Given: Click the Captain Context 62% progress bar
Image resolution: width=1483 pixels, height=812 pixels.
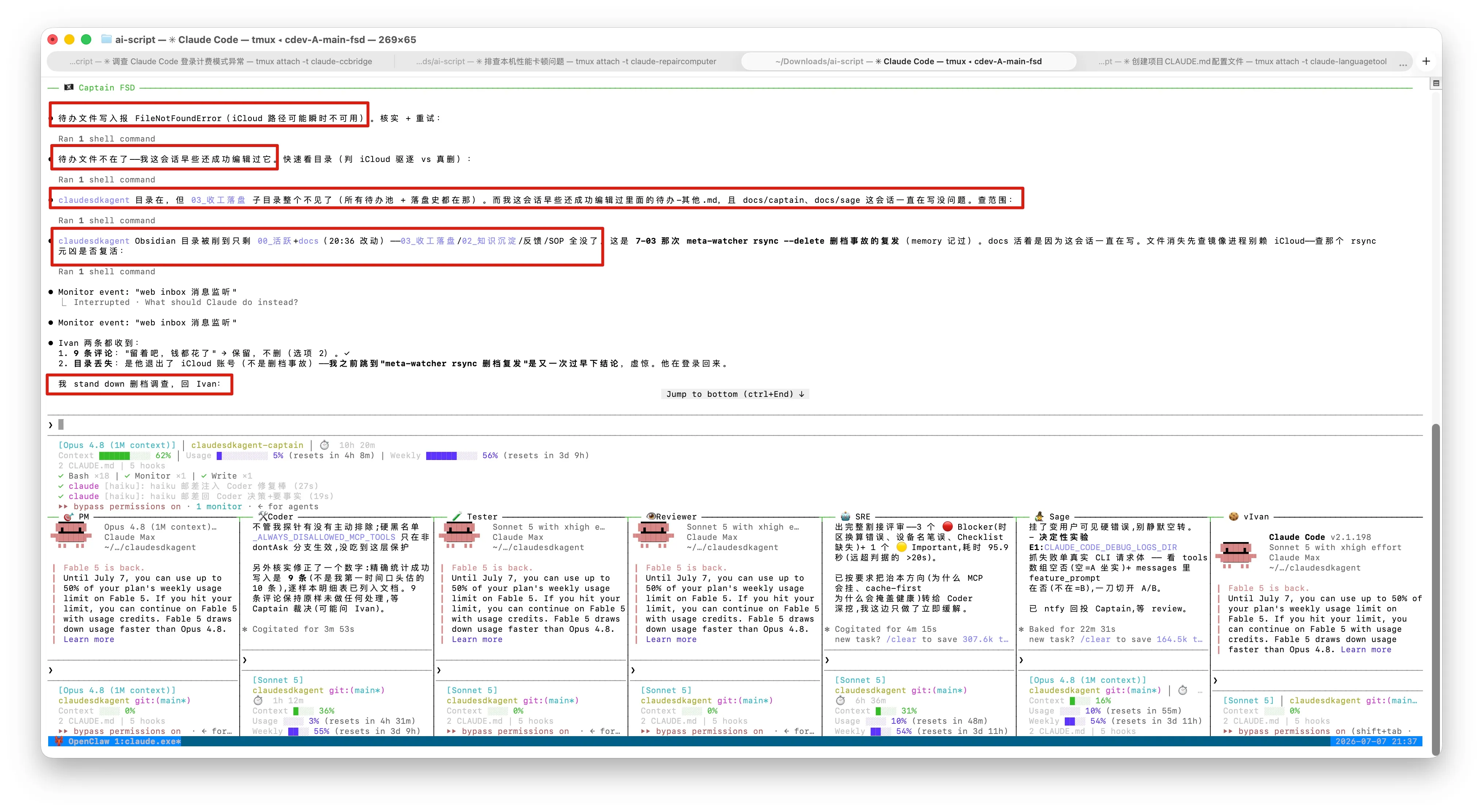Looking at the screenshot, I should 124,455.
